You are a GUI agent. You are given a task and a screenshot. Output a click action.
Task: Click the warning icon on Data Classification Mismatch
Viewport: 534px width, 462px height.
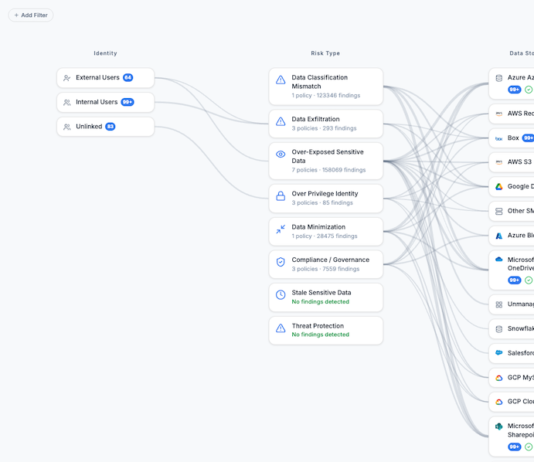pos(280,80)
